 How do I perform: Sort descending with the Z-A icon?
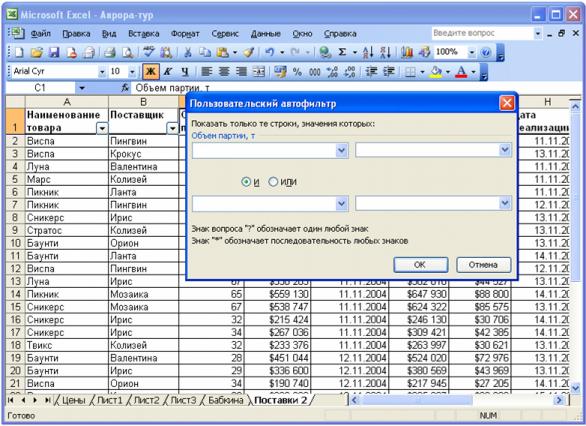[x=385, y=53]
